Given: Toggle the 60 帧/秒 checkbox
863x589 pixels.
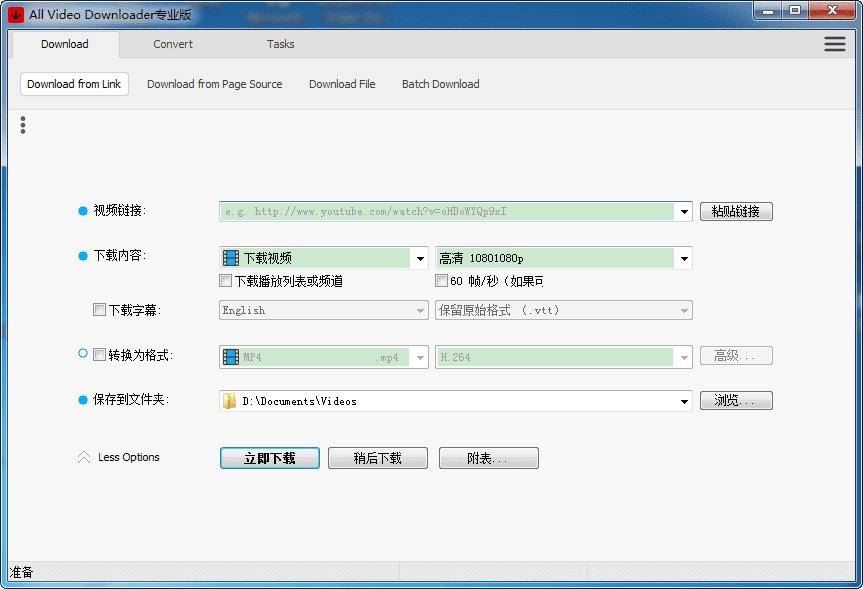Looking at the screenshot, I should (441, 281).
